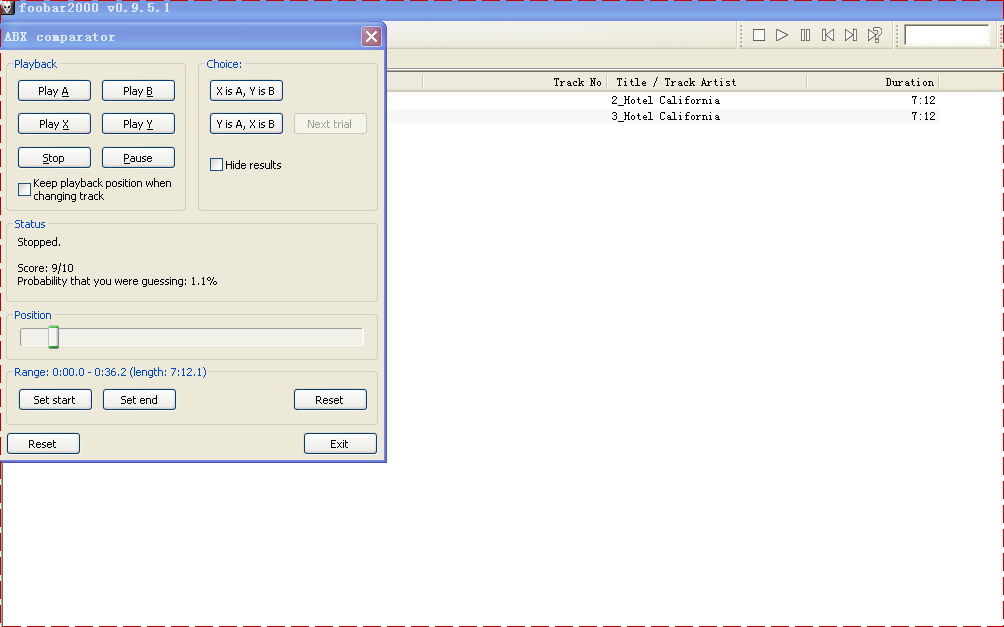
Task: Click 'Probability that you were guessing: 1.1%' text
Action: pyautogui.click(x=117, y=281)
